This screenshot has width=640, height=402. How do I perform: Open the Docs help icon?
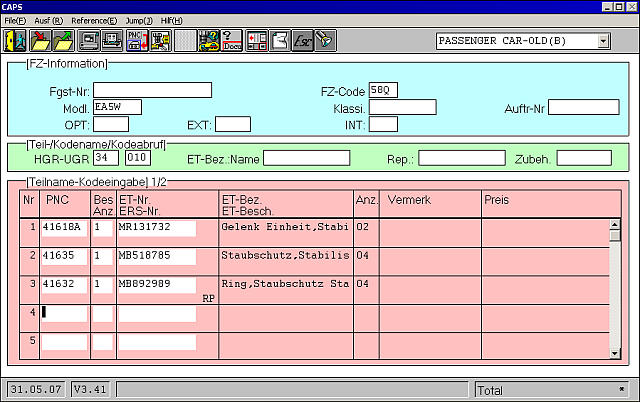[x=231, y=41]
